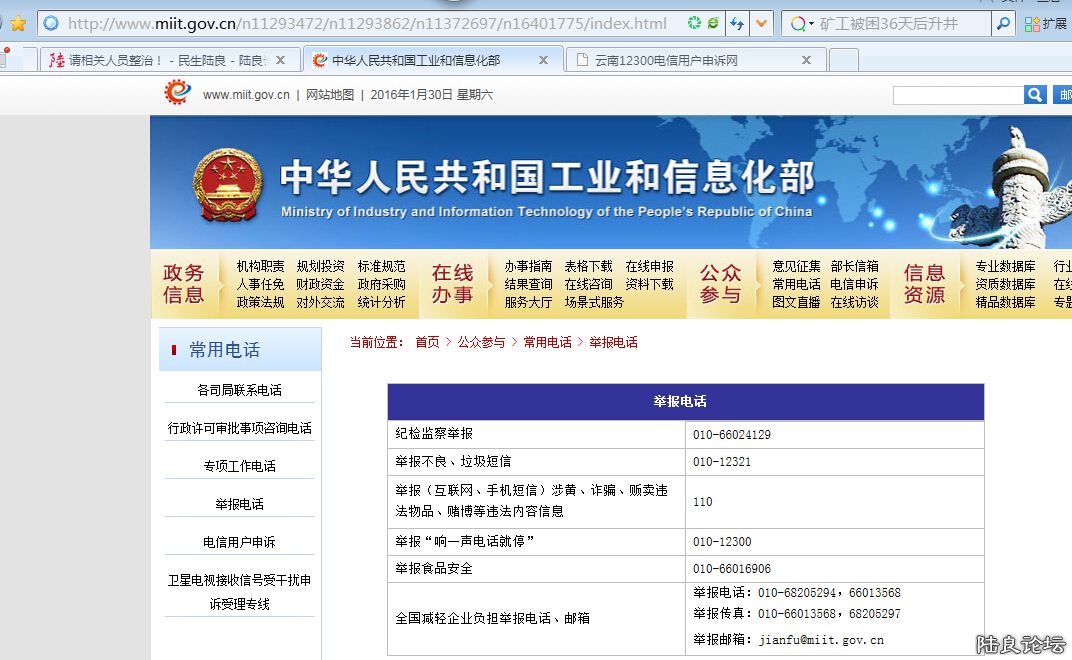
Task: Click the blue site-search magnifier button
Action: click(x=1035, y=94)
